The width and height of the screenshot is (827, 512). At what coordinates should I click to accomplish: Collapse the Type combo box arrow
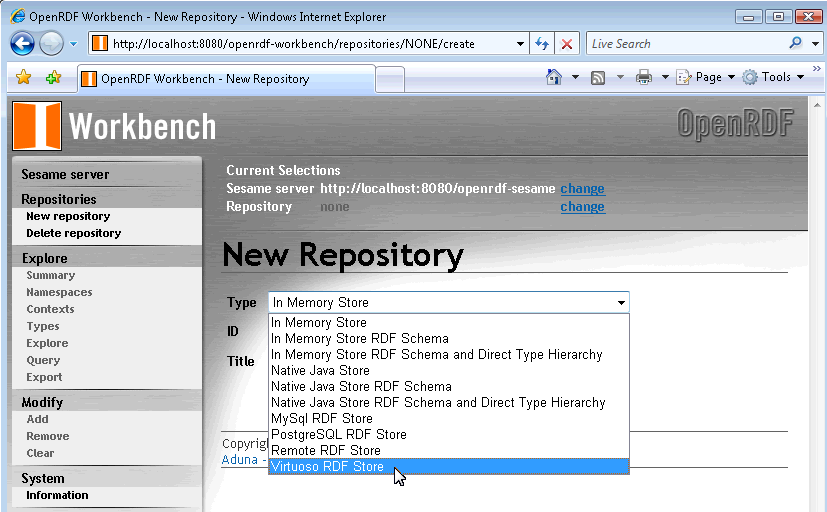(621, 302)
